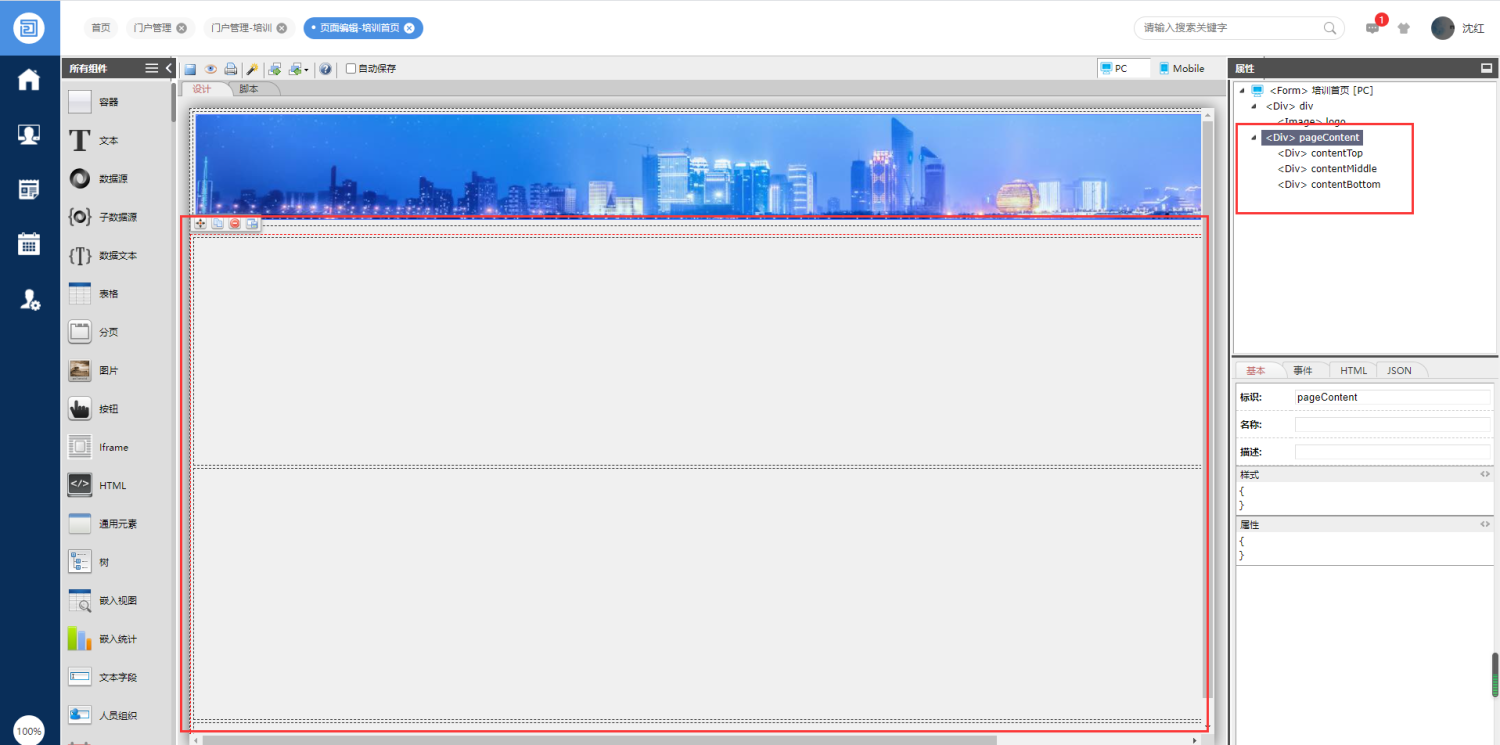The image size is (1500, 745).
Task: Click the red delete icon on selected div
Action: click(235, 224)
